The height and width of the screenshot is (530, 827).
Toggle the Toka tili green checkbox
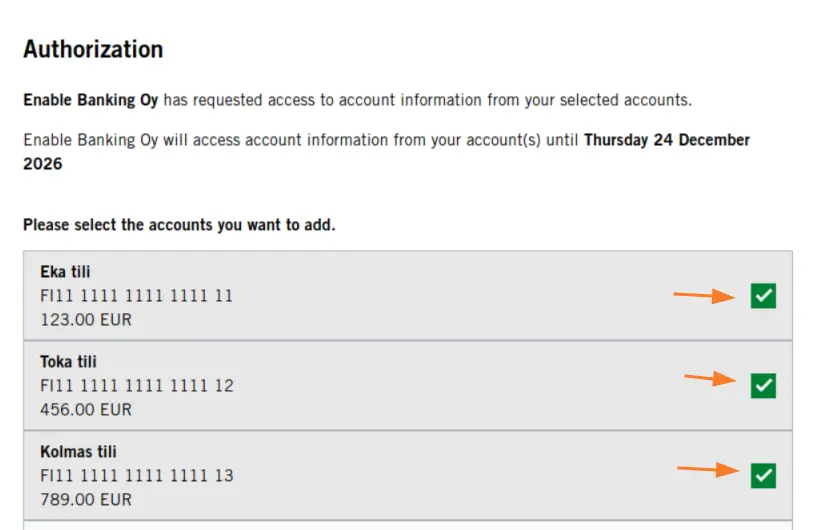[x=763, y=386]
